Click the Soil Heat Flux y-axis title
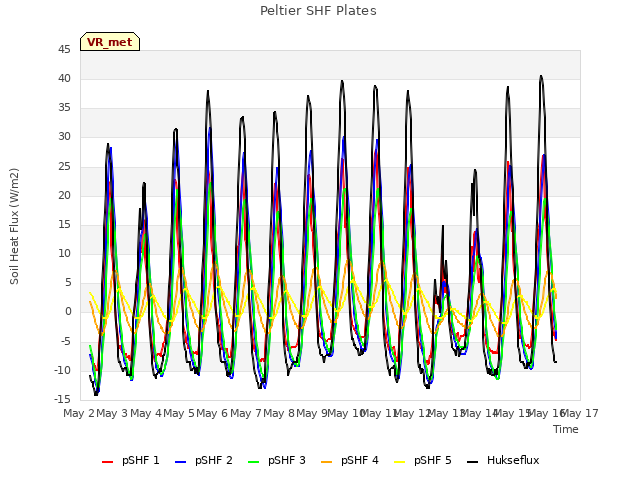The width and height of the screenshot is (640, 480). 14,226
